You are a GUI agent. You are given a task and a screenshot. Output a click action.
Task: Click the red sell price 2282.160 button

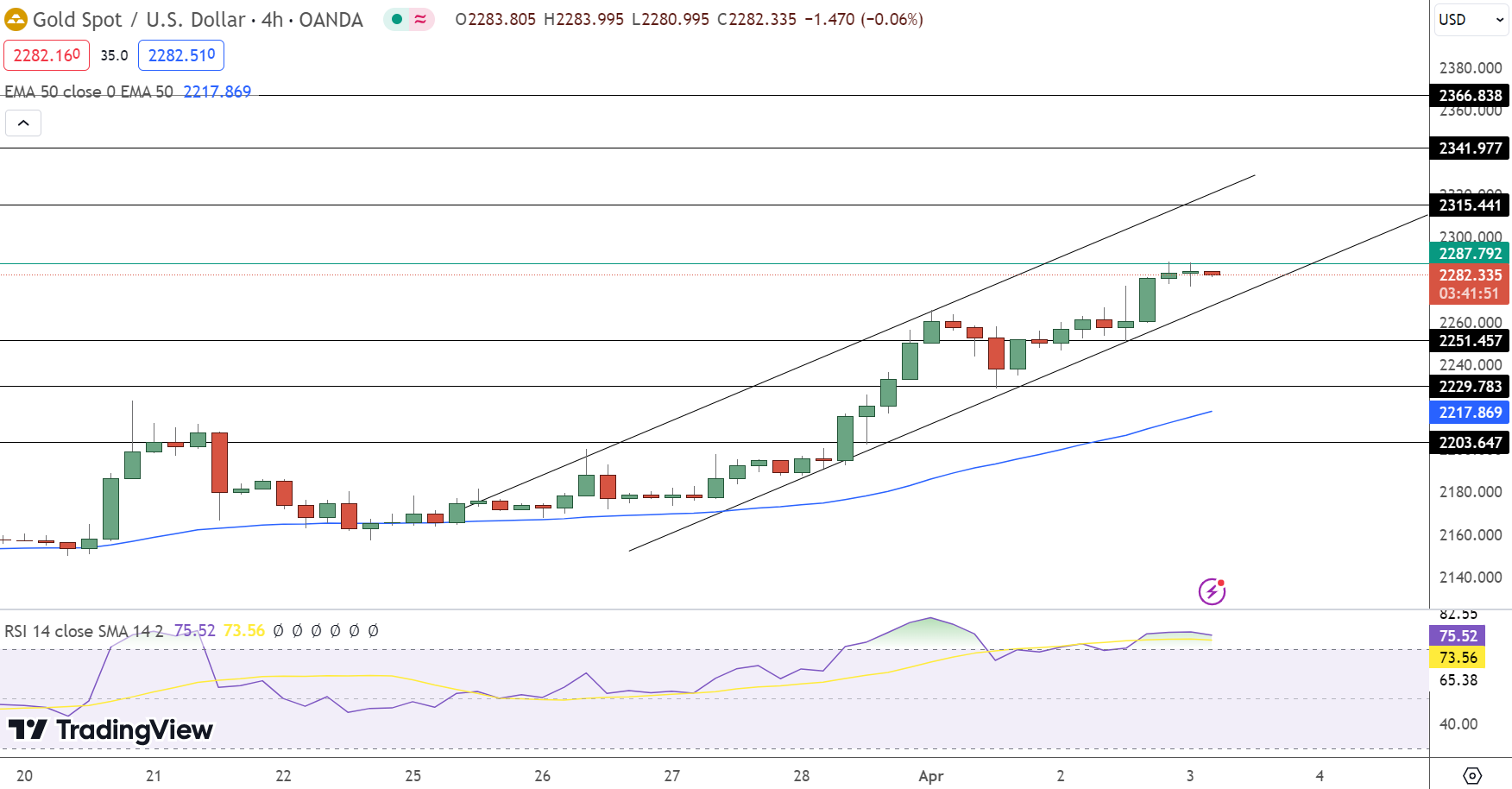[x=47, y=55]
